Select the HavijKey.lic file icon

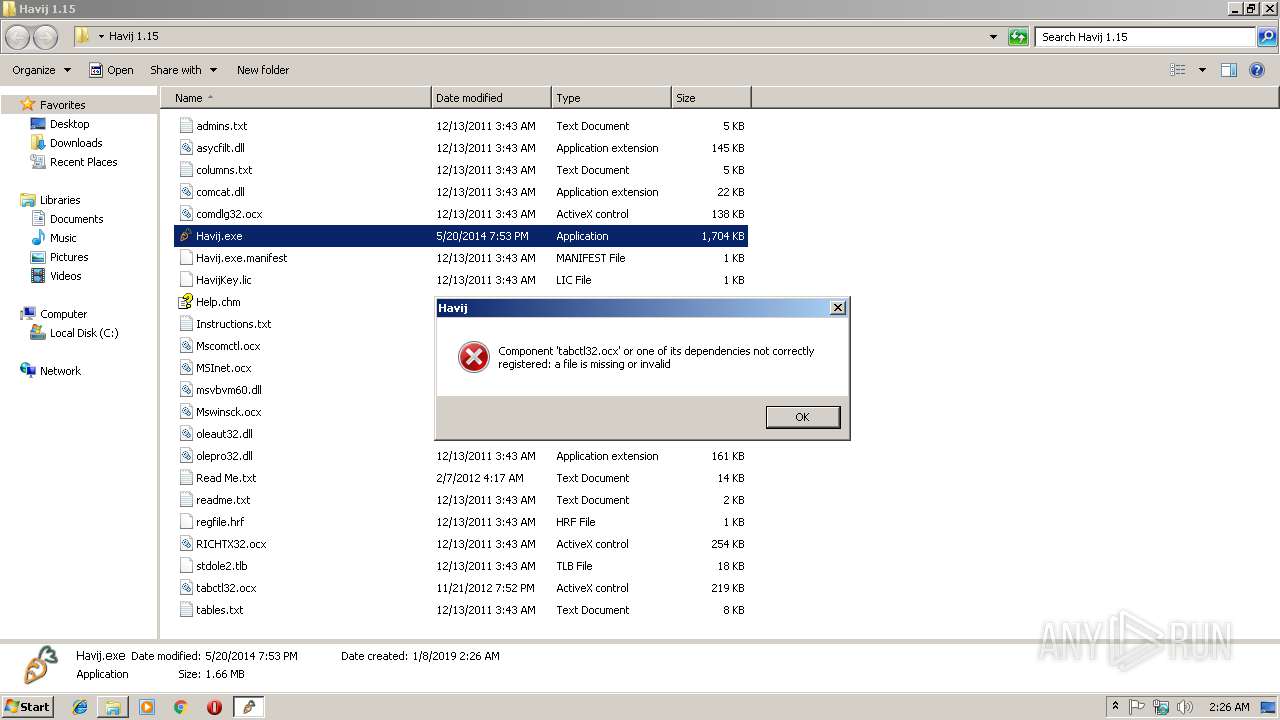185,280
